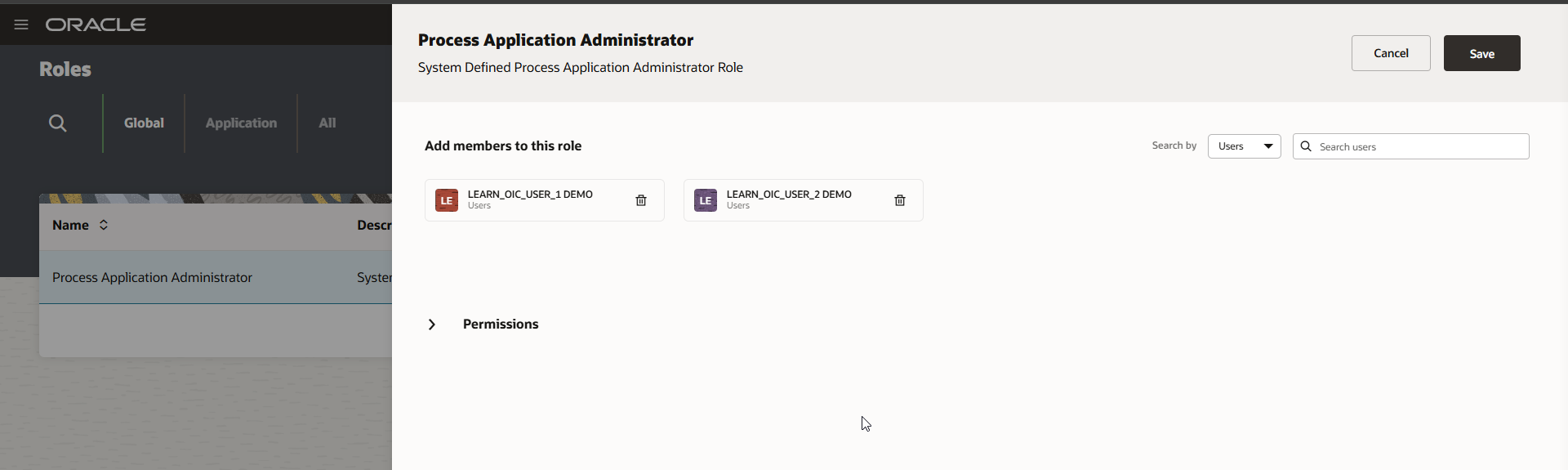Click the Oracle logo
The width and height of the screenshot is (1568, 470).
[x=96, y=25]
